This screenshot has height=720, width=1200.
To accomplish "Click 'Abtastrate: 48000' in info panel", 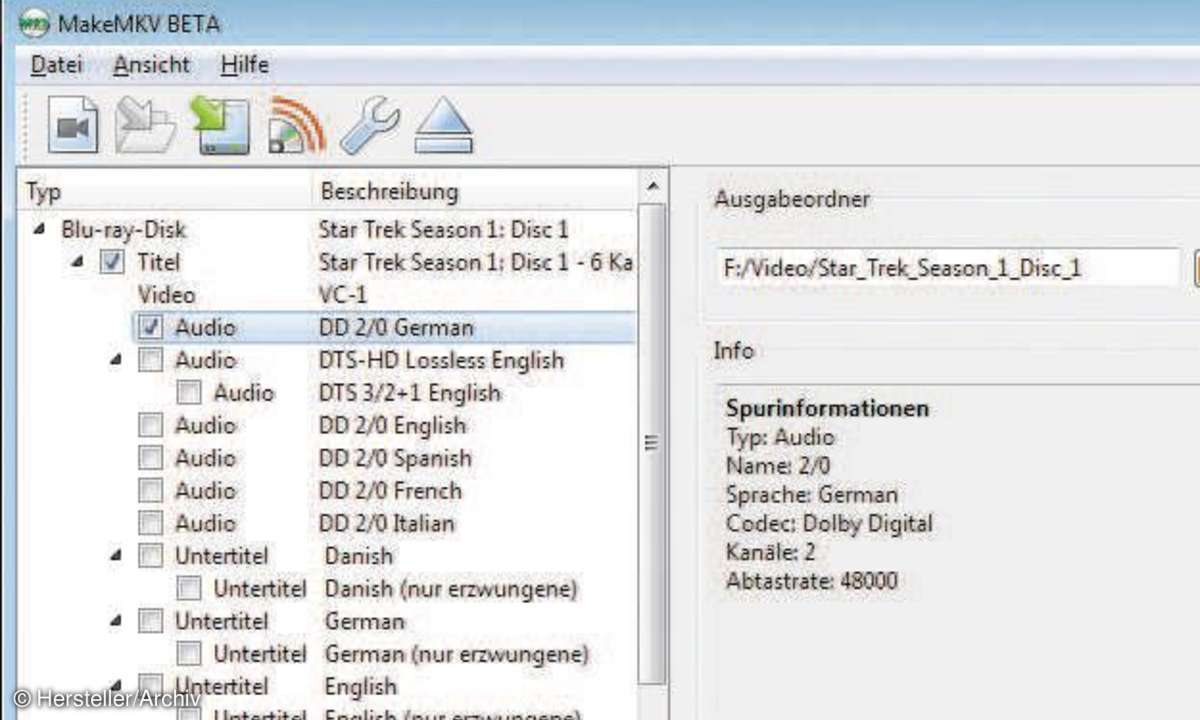I will (812, 581).
